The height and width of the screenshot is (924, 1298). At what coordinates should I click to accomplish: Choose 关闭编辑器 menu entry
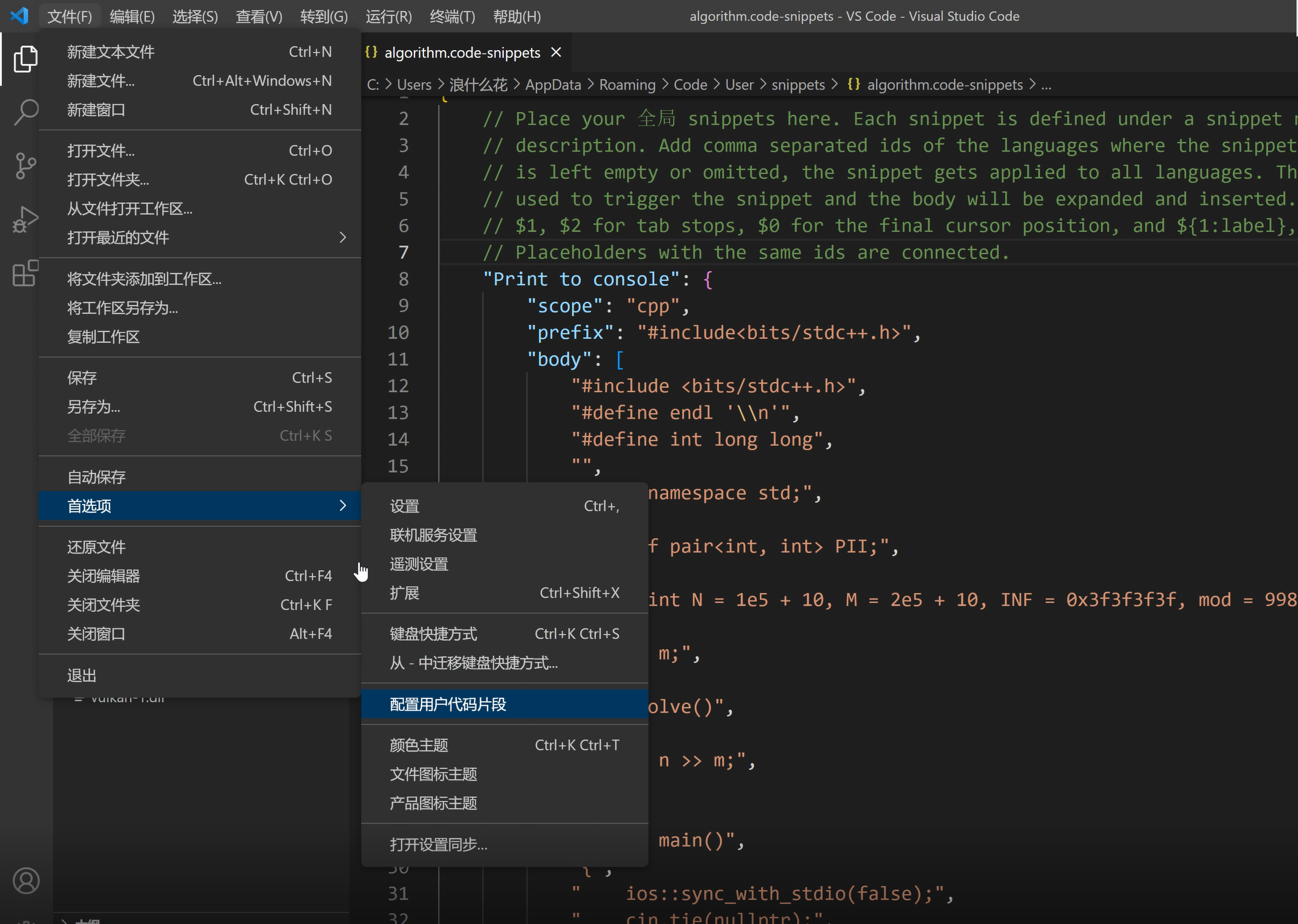(199, 576)
